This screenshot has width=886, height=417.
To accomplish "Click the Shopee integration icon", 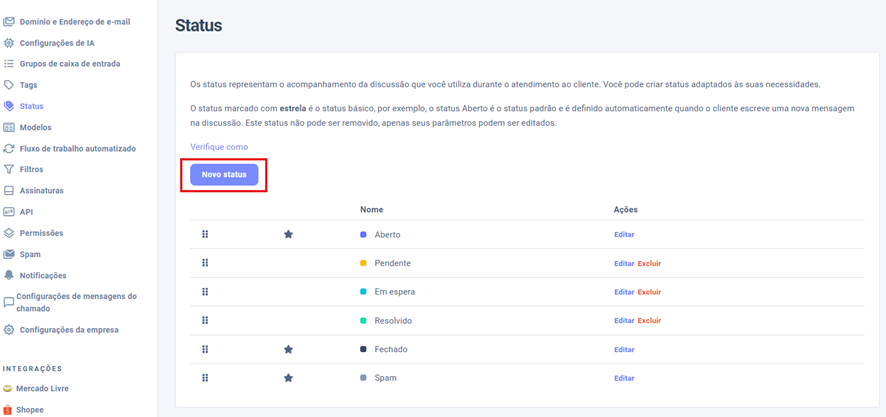I will coord(8,410).
